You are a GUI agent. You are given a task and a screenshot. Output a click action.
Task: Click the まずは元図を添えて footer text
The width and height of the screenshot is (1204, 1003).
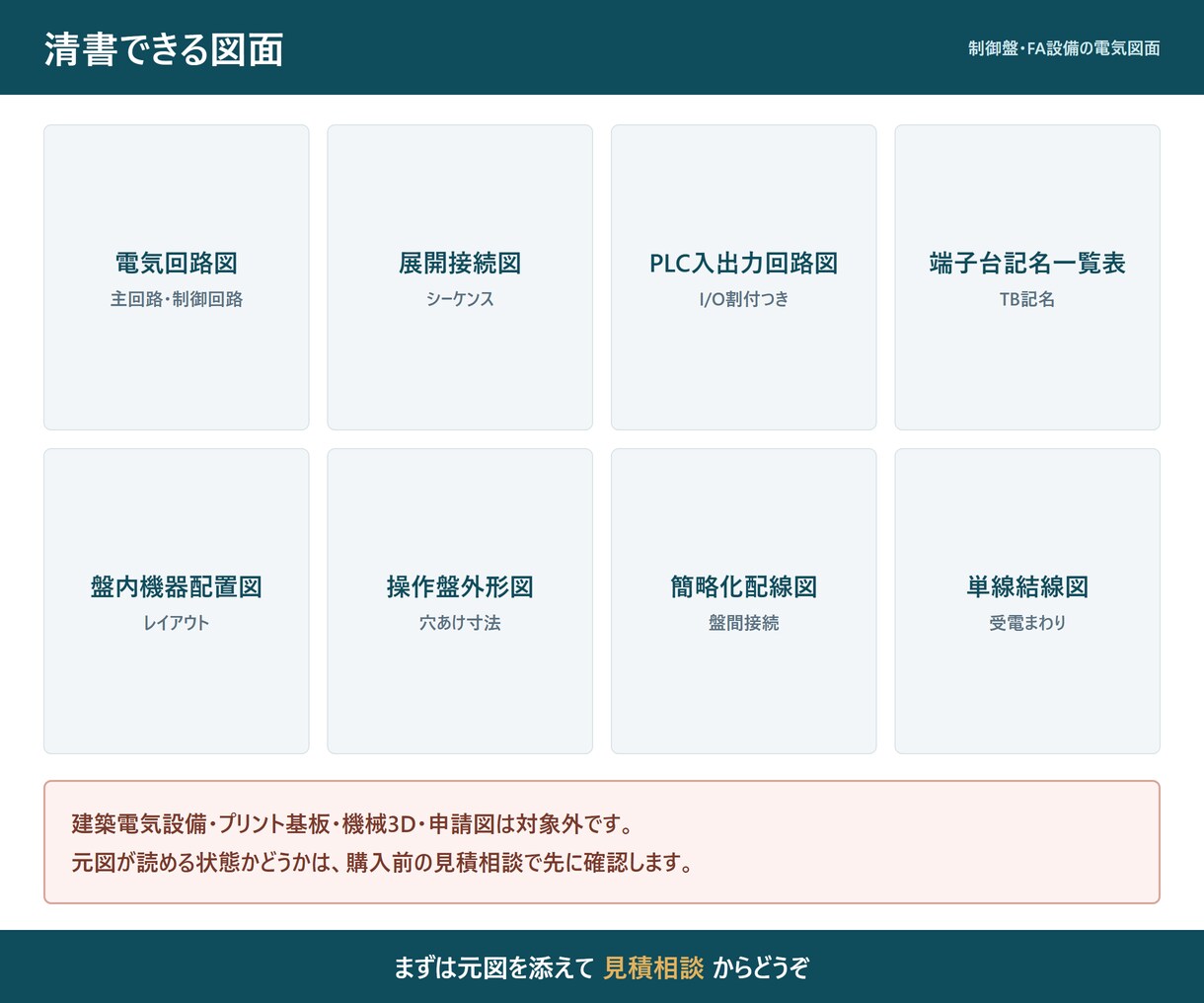pyautogui.click(x=494, y=967)
